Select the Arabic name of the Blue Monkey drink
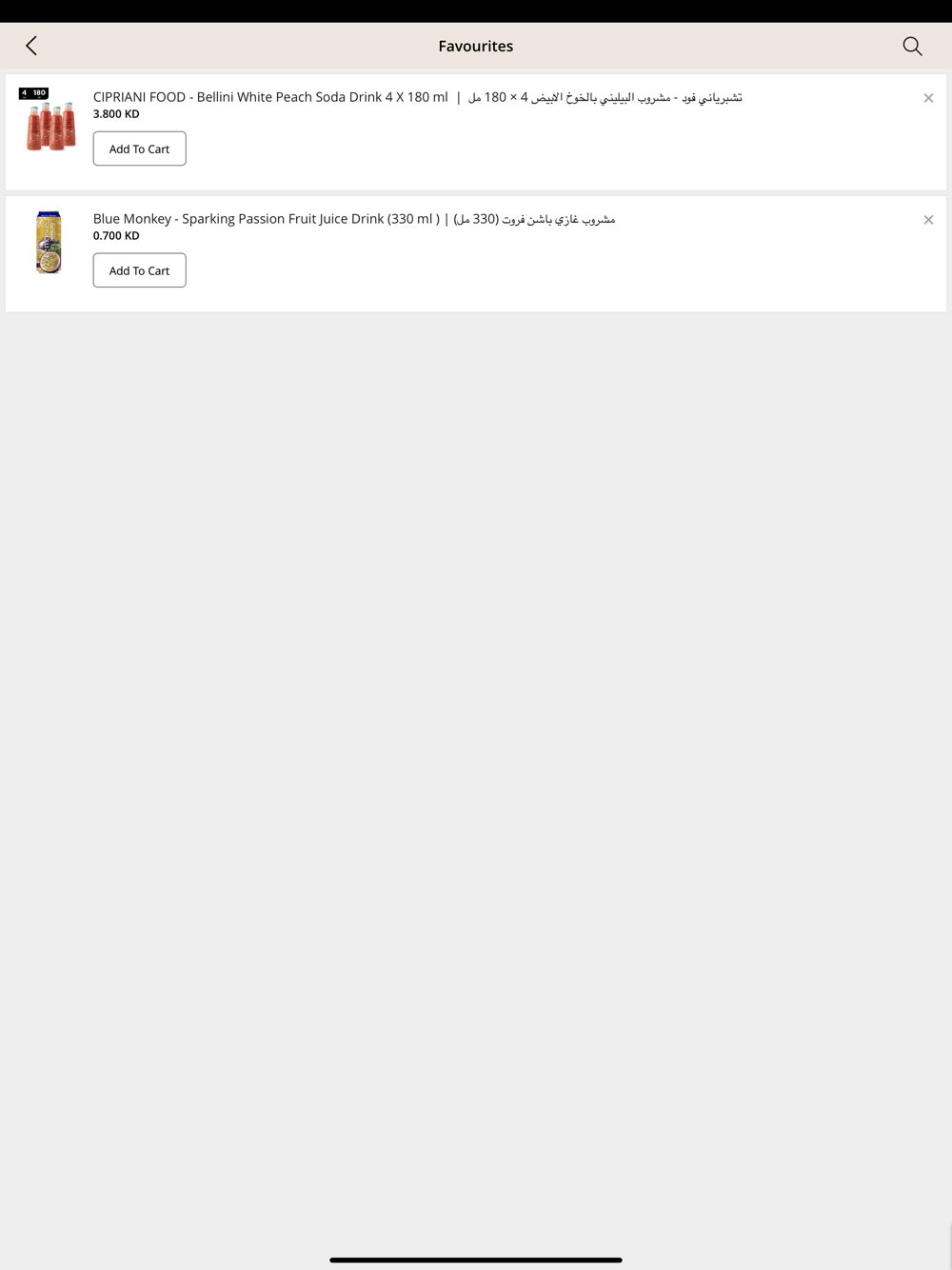This screenshot has width=952, height=1270. point(534,219)
